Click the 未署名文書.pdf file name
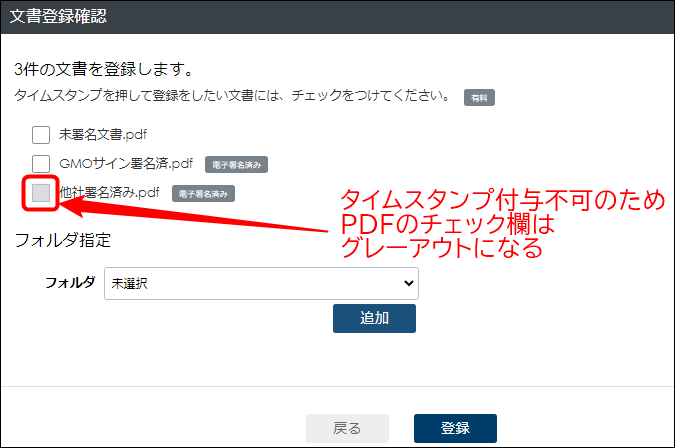Viewport: 675px width, 448px height. point(103,134)
